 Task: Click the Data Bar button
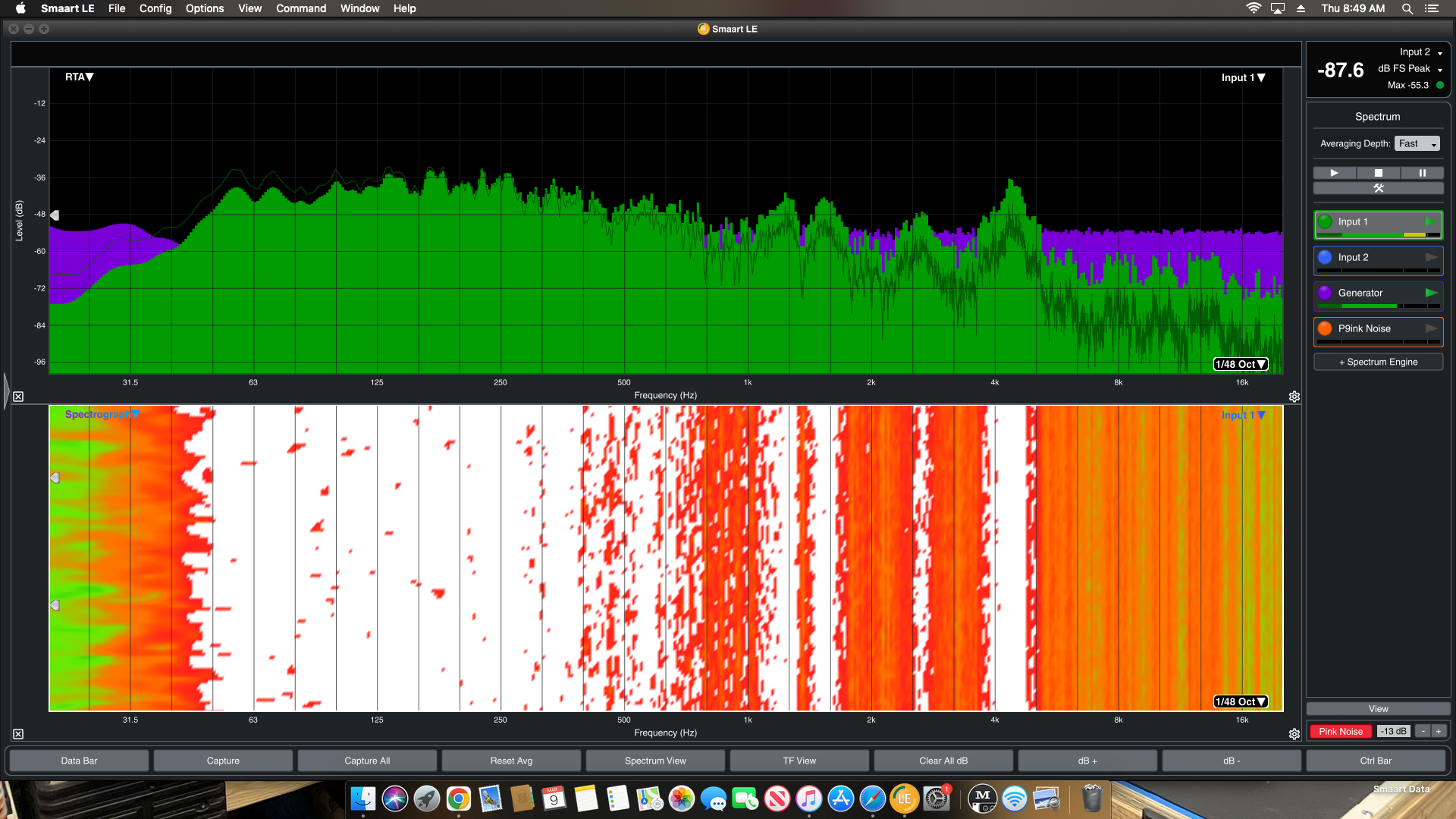79,761
